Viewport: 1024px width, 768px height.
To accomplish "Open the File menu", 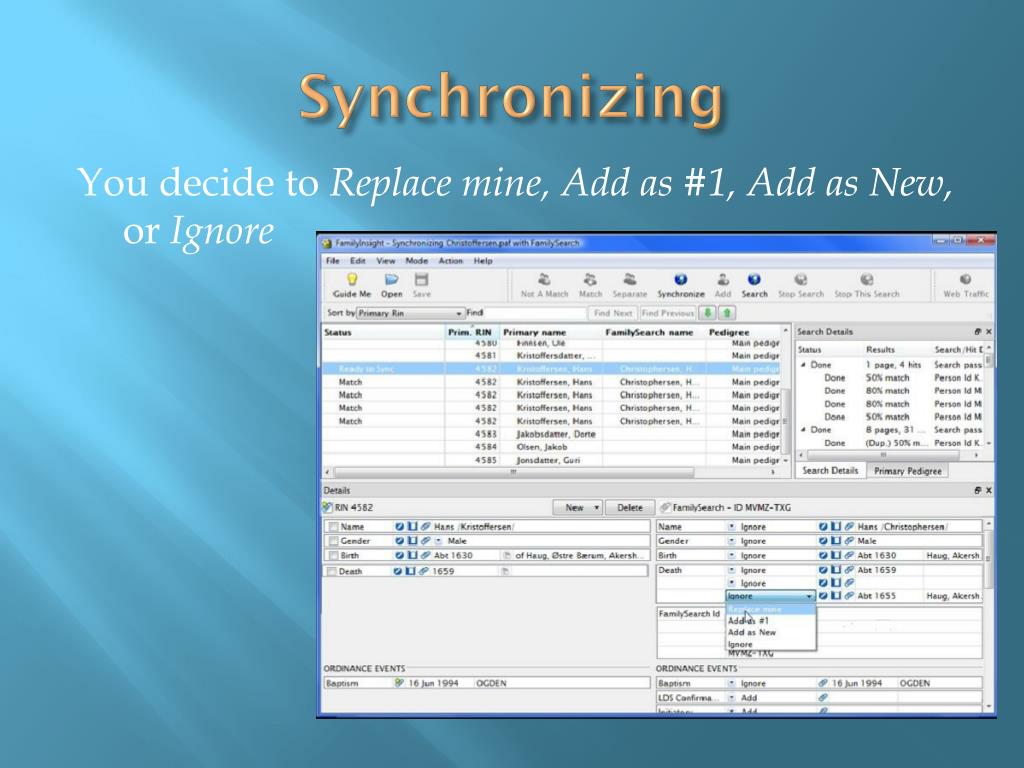I will pos(332,261).
